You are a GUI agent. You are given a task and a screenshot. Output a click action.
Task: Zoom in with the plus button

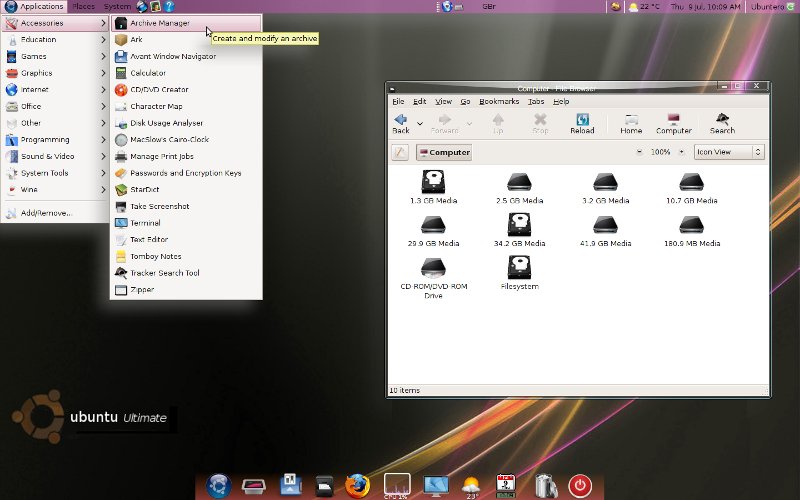(x=681, y=152)
